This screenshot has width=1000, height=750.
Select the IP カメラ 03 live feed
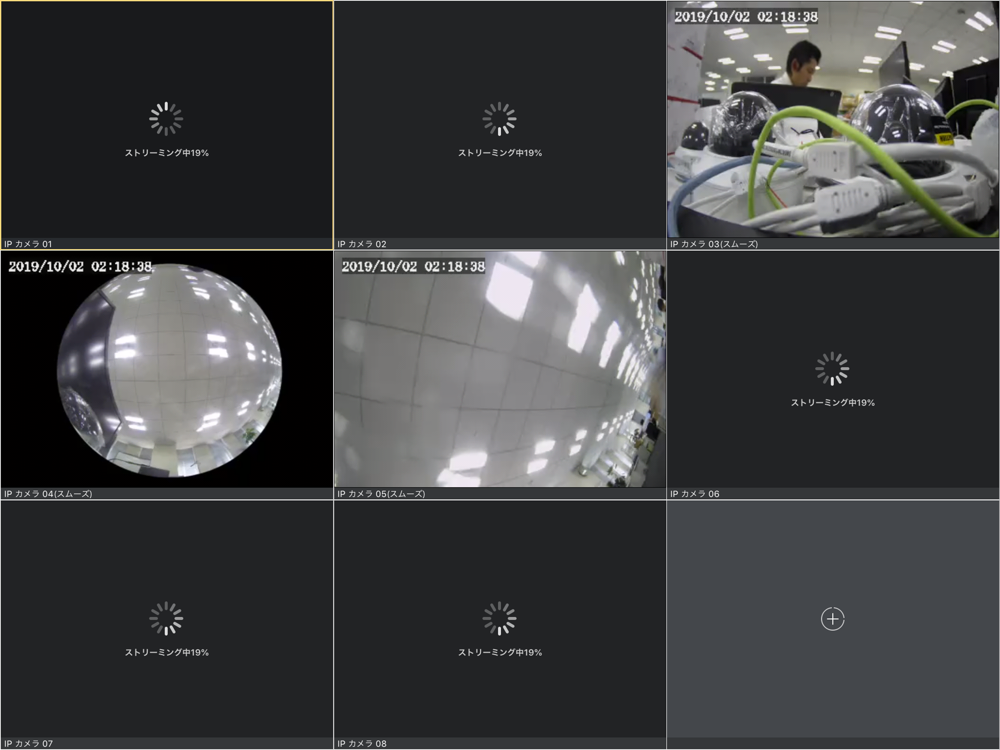[833, 120]
